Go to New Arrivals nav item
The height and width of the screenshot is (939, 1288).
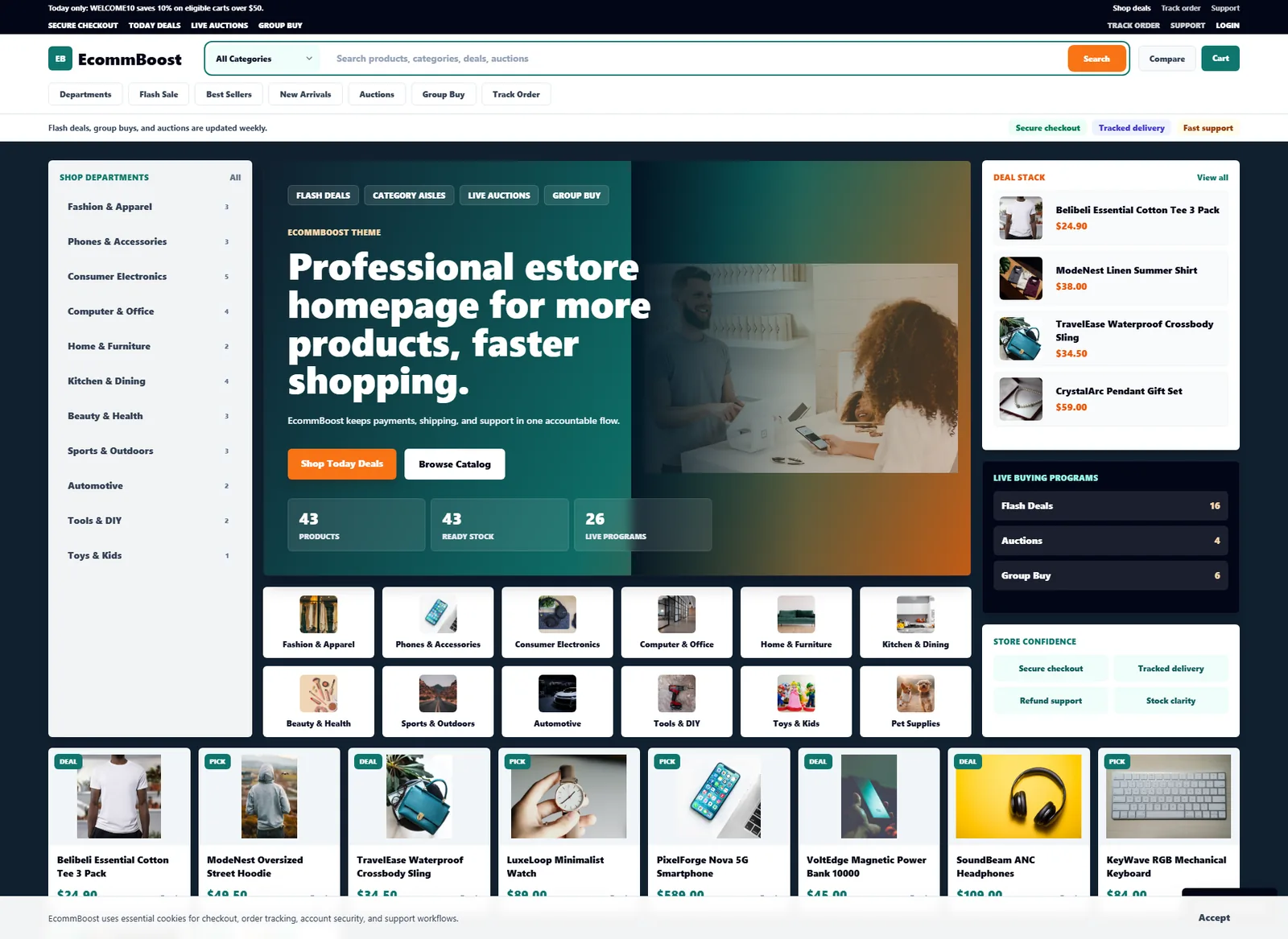click(x=305, y=94)
